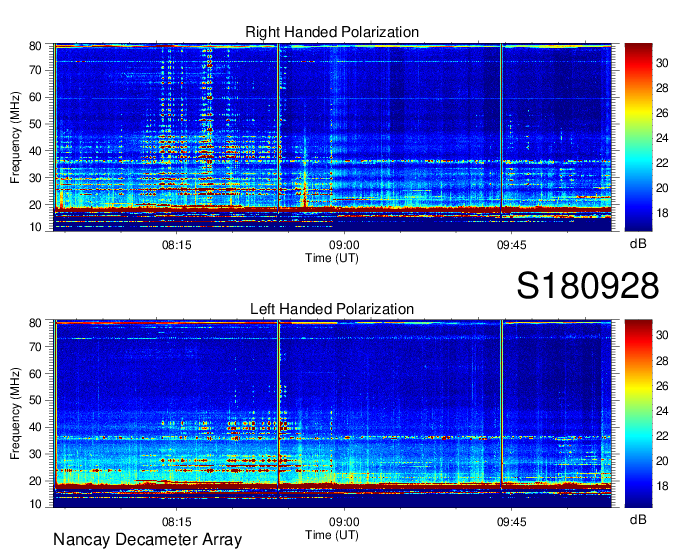Select 09:45 tick label of Right Handed plot

click(x=512, y=245)
